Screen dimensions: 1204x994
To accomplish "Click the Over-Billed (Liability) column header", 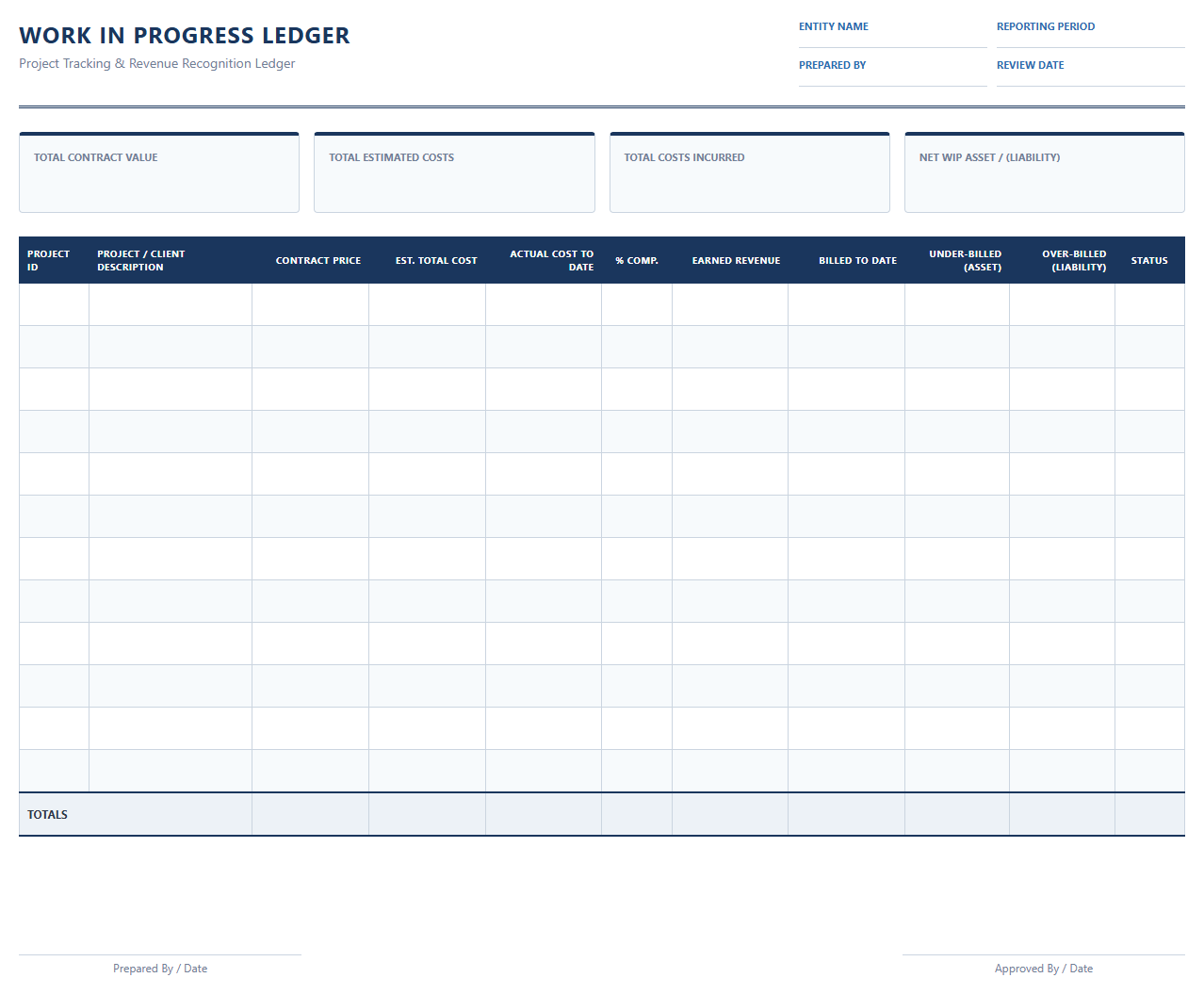I will coord(1063,260).
